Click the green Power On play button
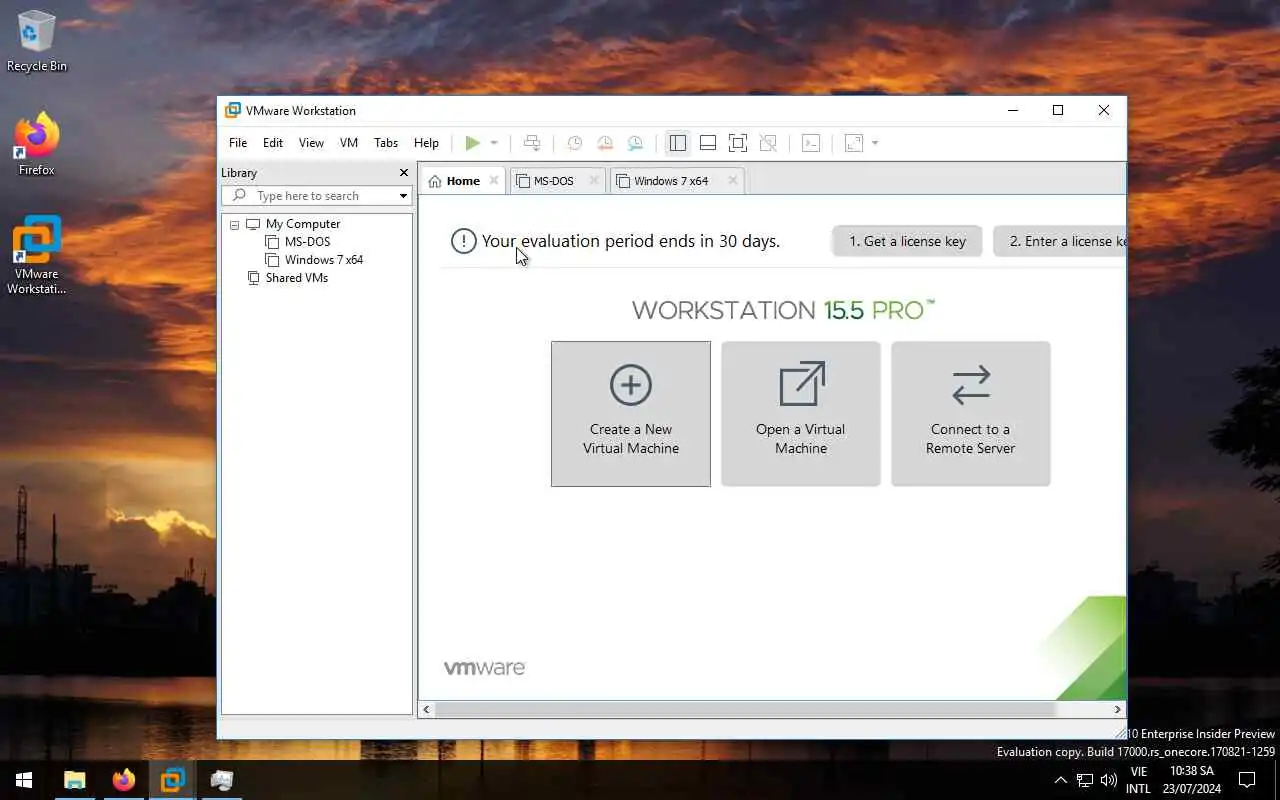Viewport: 1280px width, 800px height. [472, 143]
